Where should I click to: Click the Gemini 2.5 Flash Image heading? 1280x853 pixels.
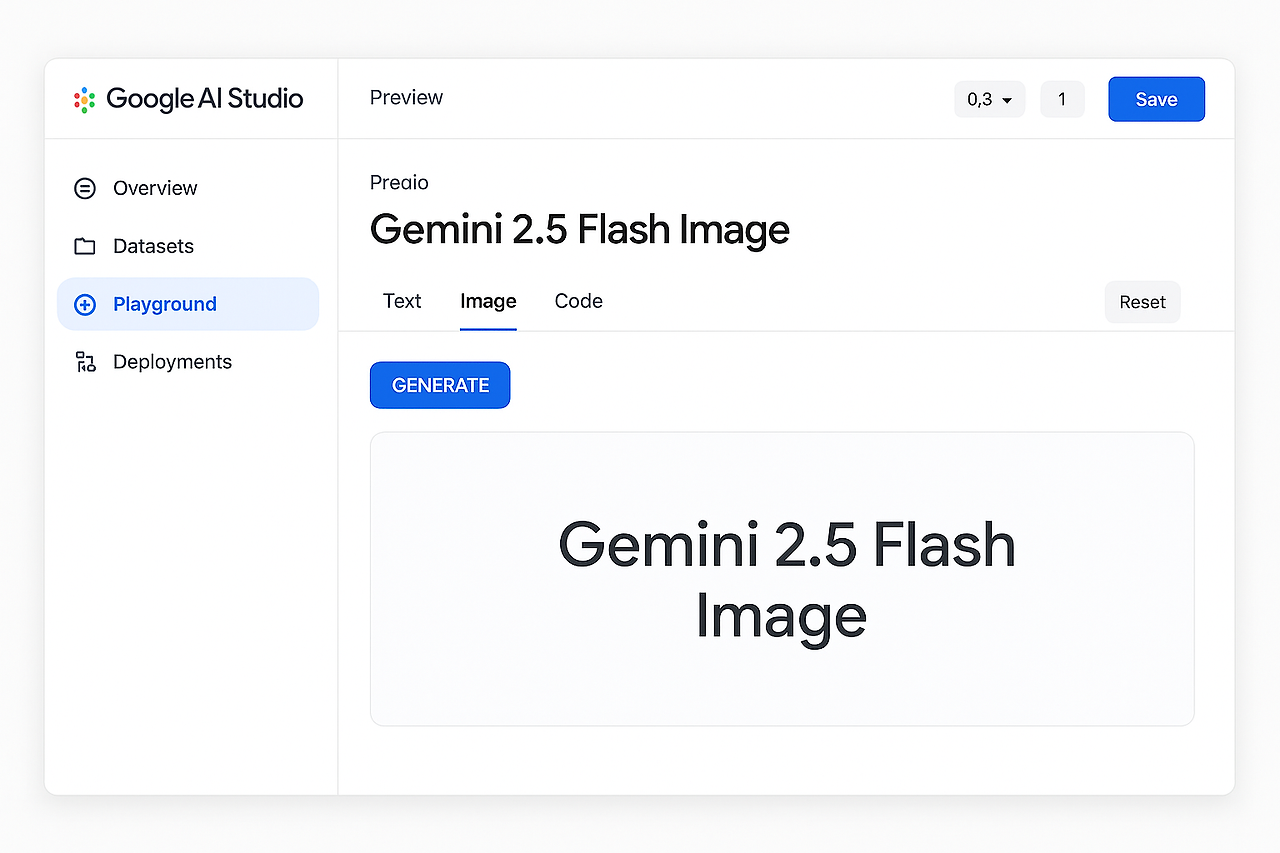[580, 229]
